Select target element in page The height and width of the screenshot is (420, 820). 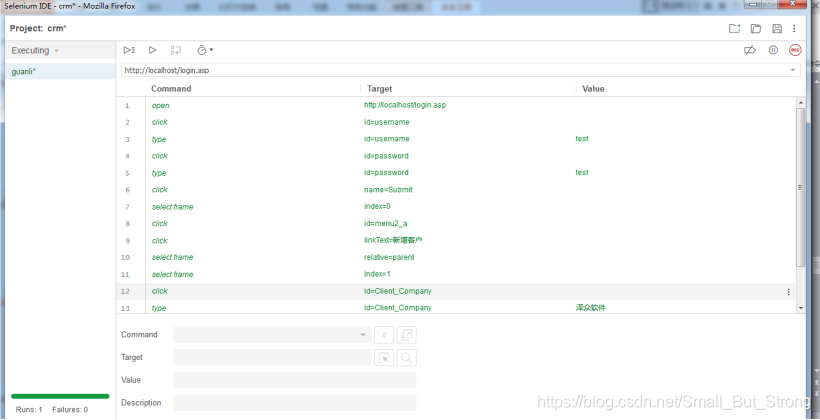point(384,358)
